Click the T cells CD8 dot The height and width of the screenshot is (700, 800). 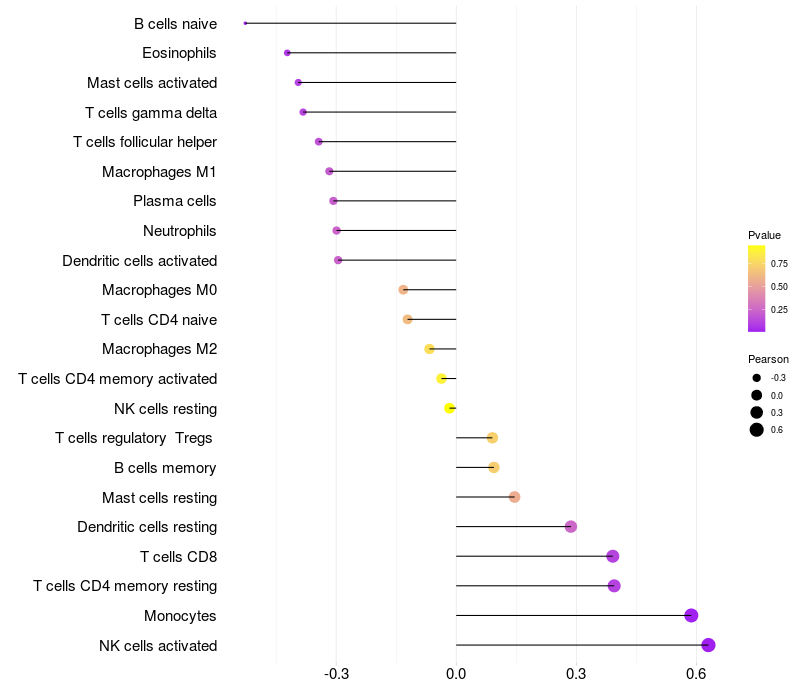(x=613, y=556)
